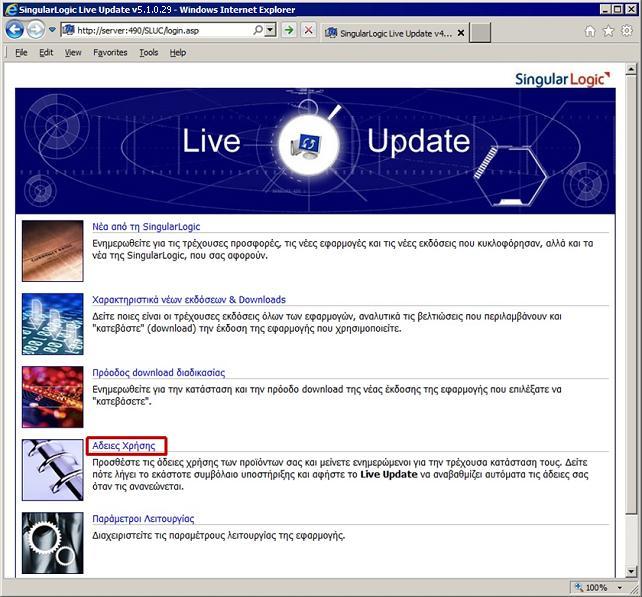Open the Tools gear icon
The width and height of the screenshot is (642, 597).
[x=626, y=31]
